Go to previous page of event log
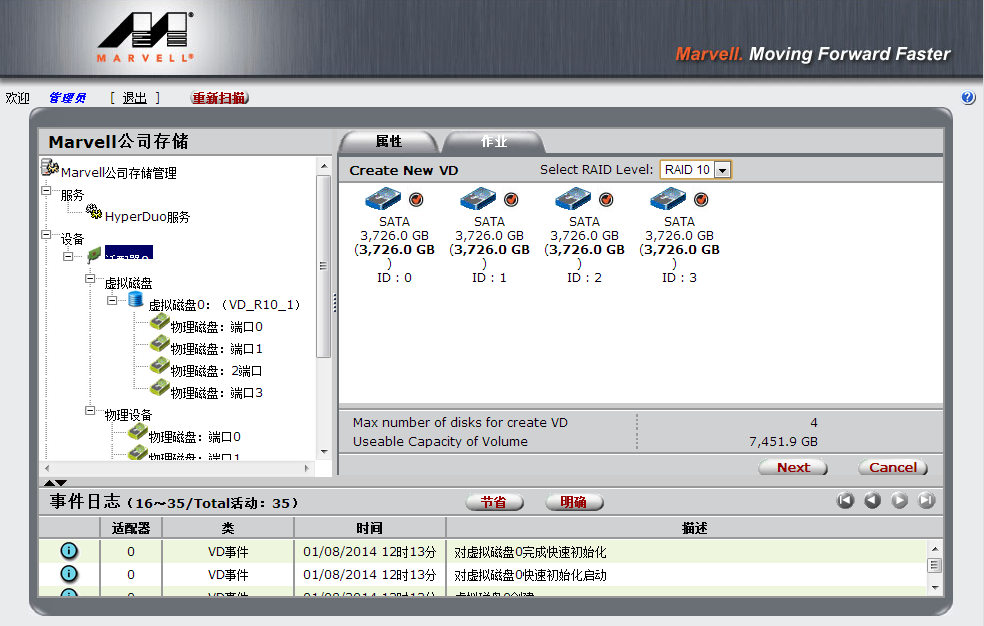 point(872,501)
